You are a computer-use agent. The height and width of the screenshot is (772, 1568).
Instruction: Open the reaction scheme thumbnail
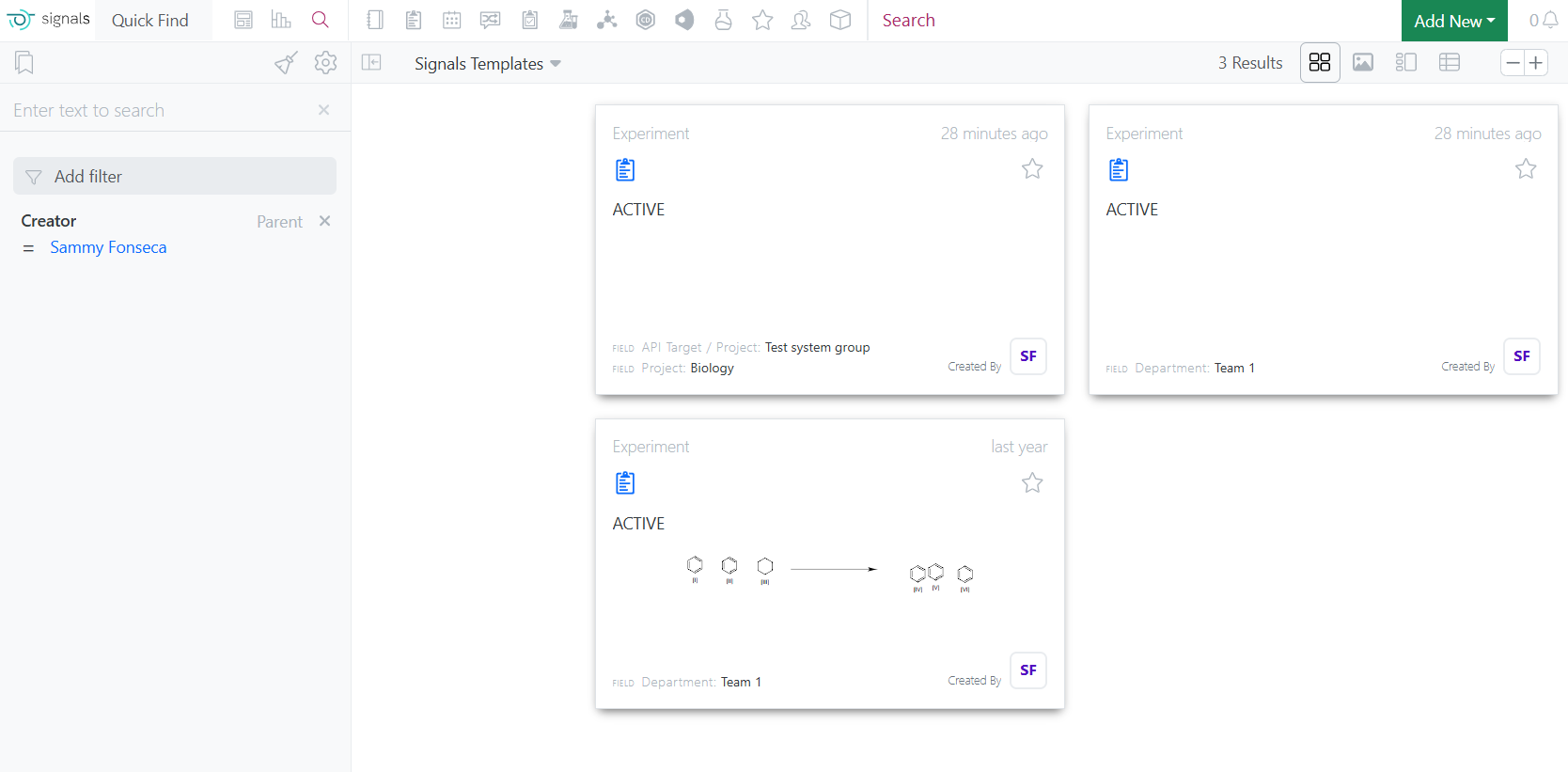pos(829,573)
